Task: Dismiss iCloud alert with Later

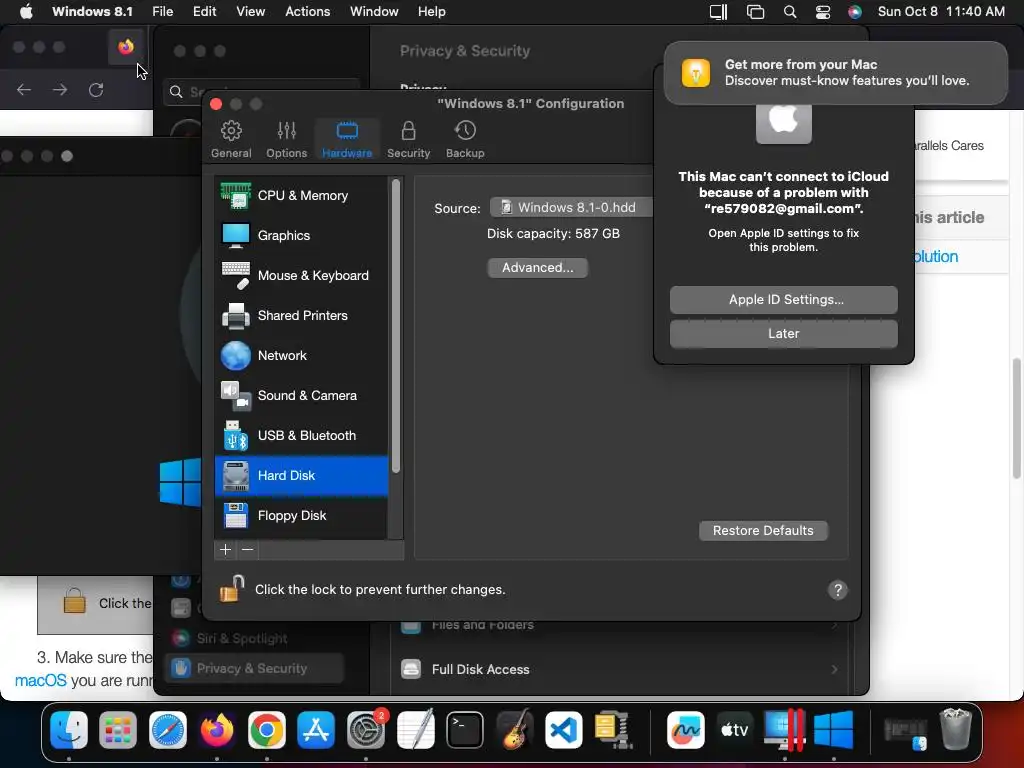Action: click(784, 334)
